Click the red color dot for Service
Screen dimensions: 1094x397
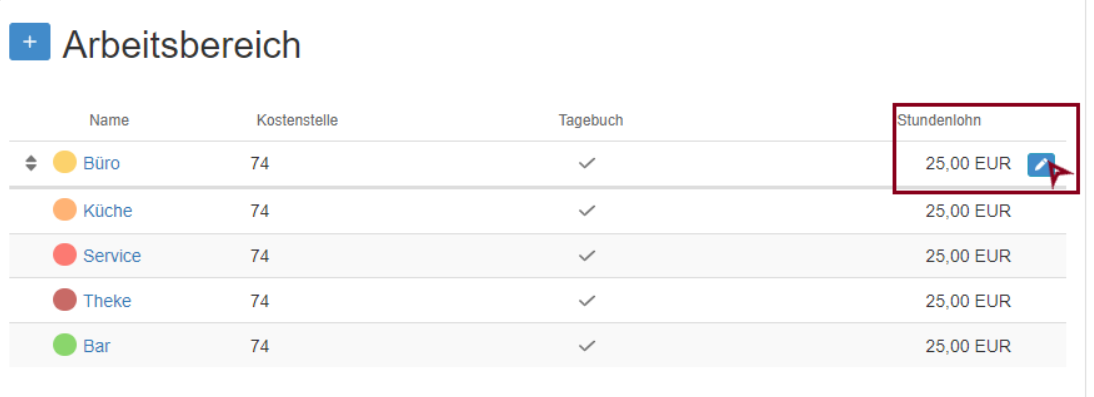(65, 255)
